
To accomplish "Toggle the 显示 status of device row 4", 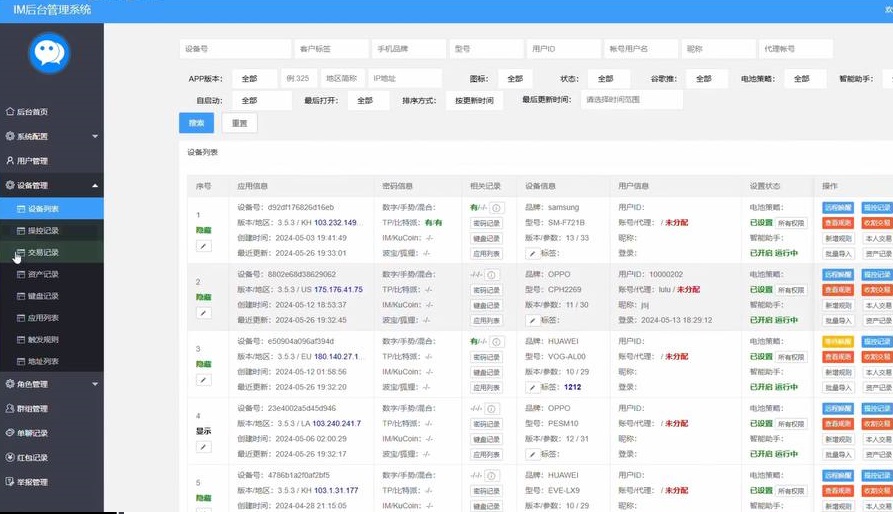I will point(203,431).
